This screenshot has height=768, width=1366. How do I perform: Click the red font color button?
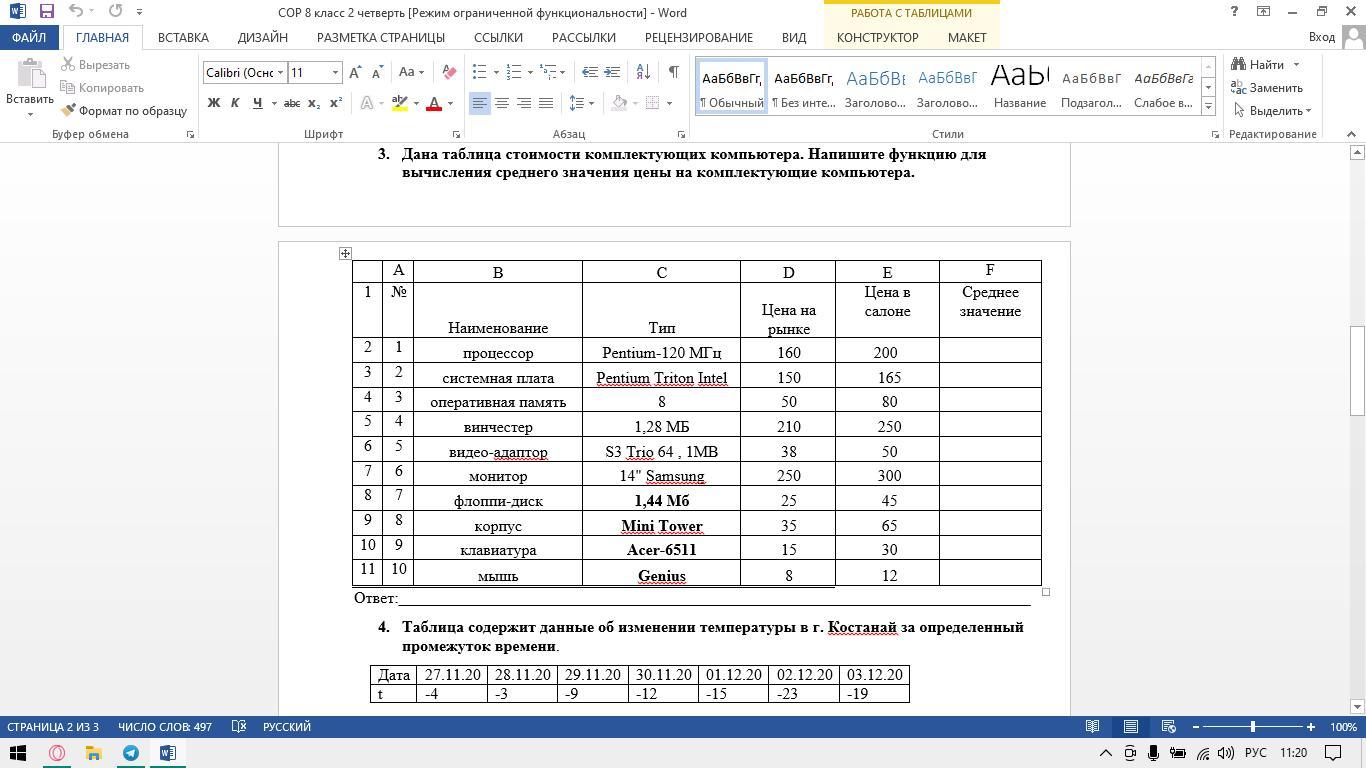click(x=434, y=103)
